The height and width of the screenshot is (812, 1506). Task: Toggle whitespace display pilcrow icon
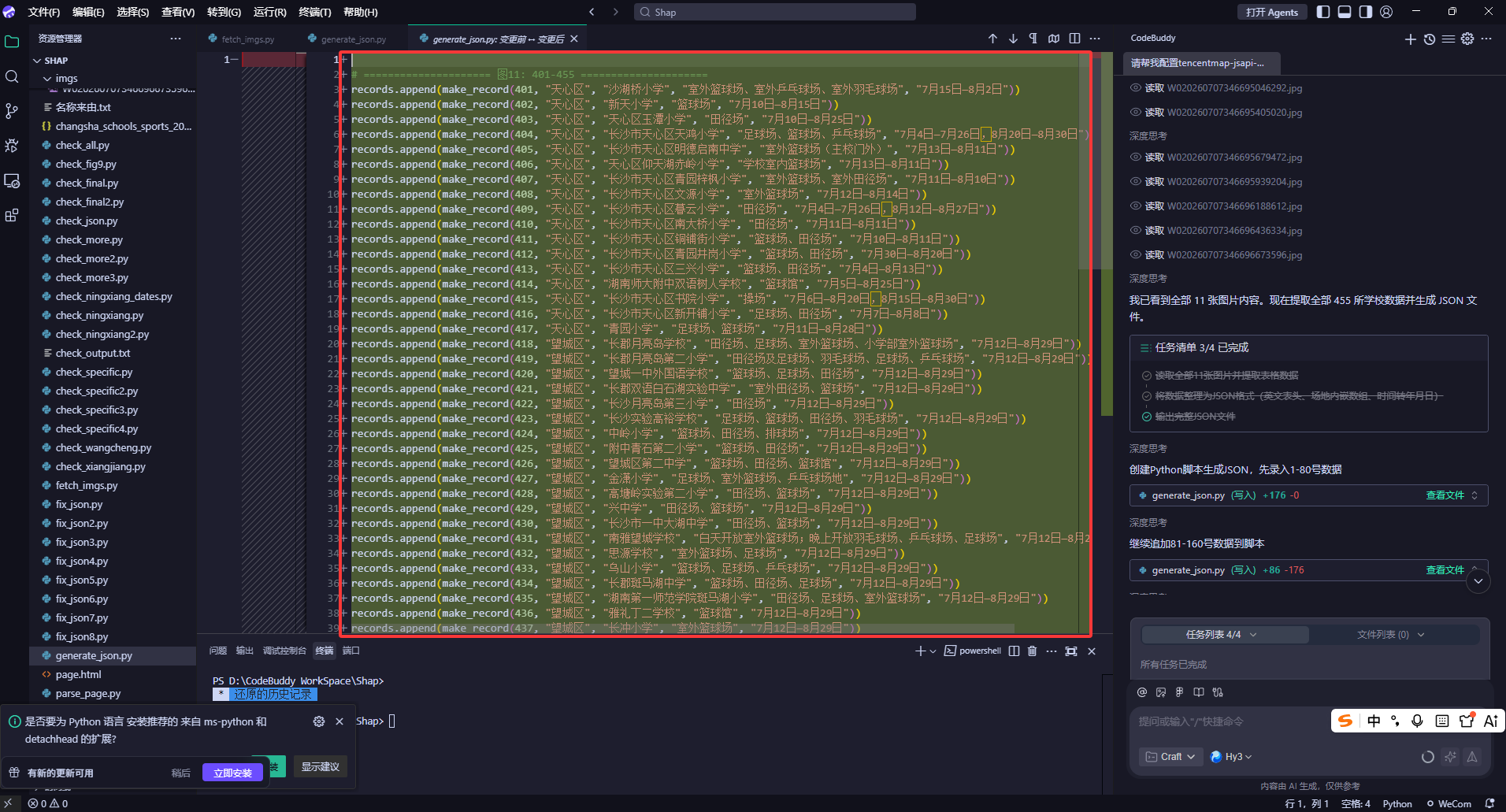click(x=1033, y=39)
